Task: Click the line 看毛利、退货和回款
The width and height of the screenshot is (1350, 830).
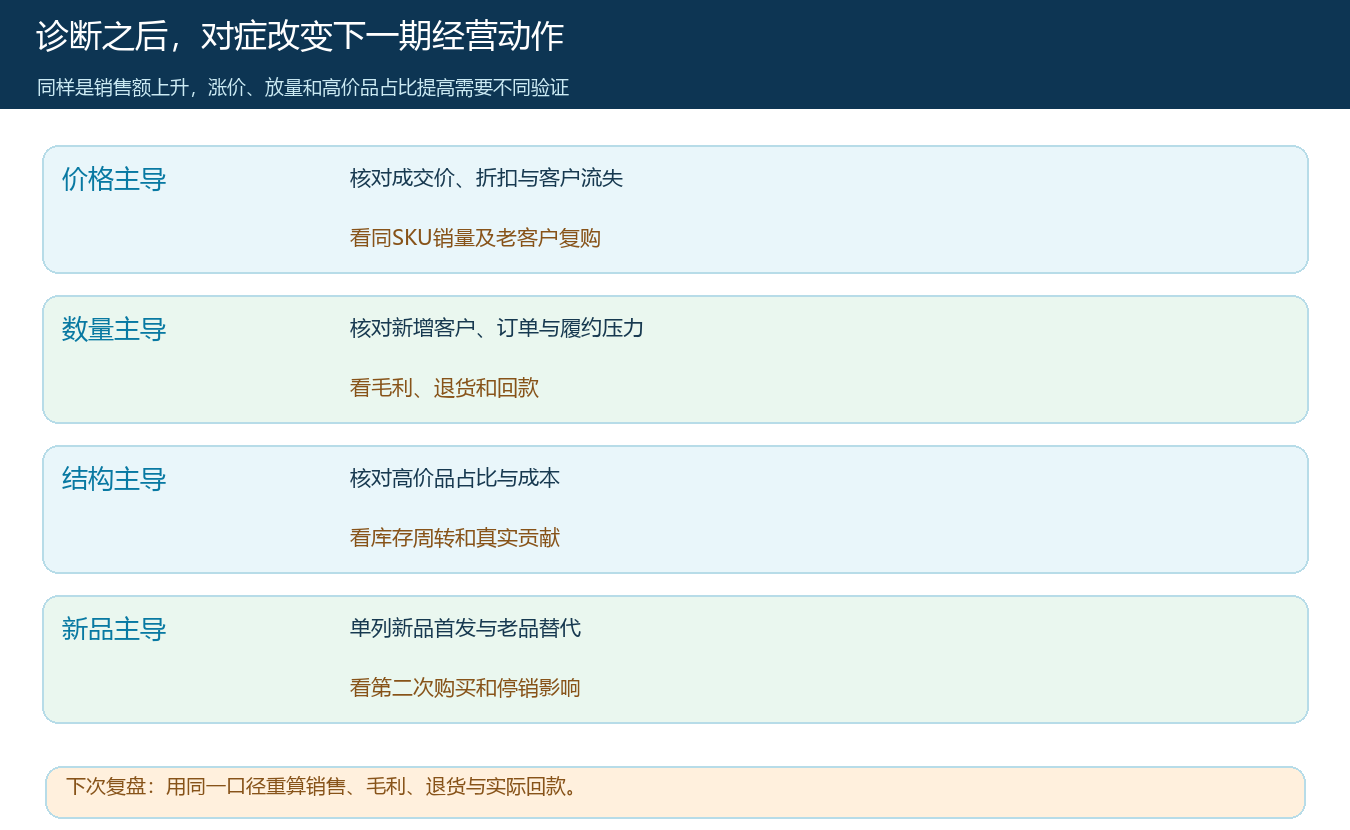Action: tap(444, 388)
